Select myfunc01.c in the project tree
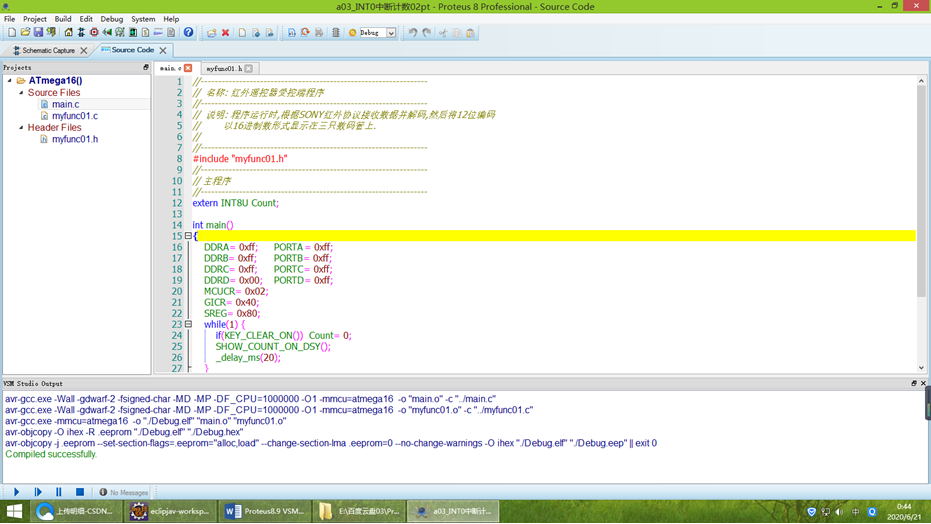Viewport: 931px width, 524px height. point(75,116)
